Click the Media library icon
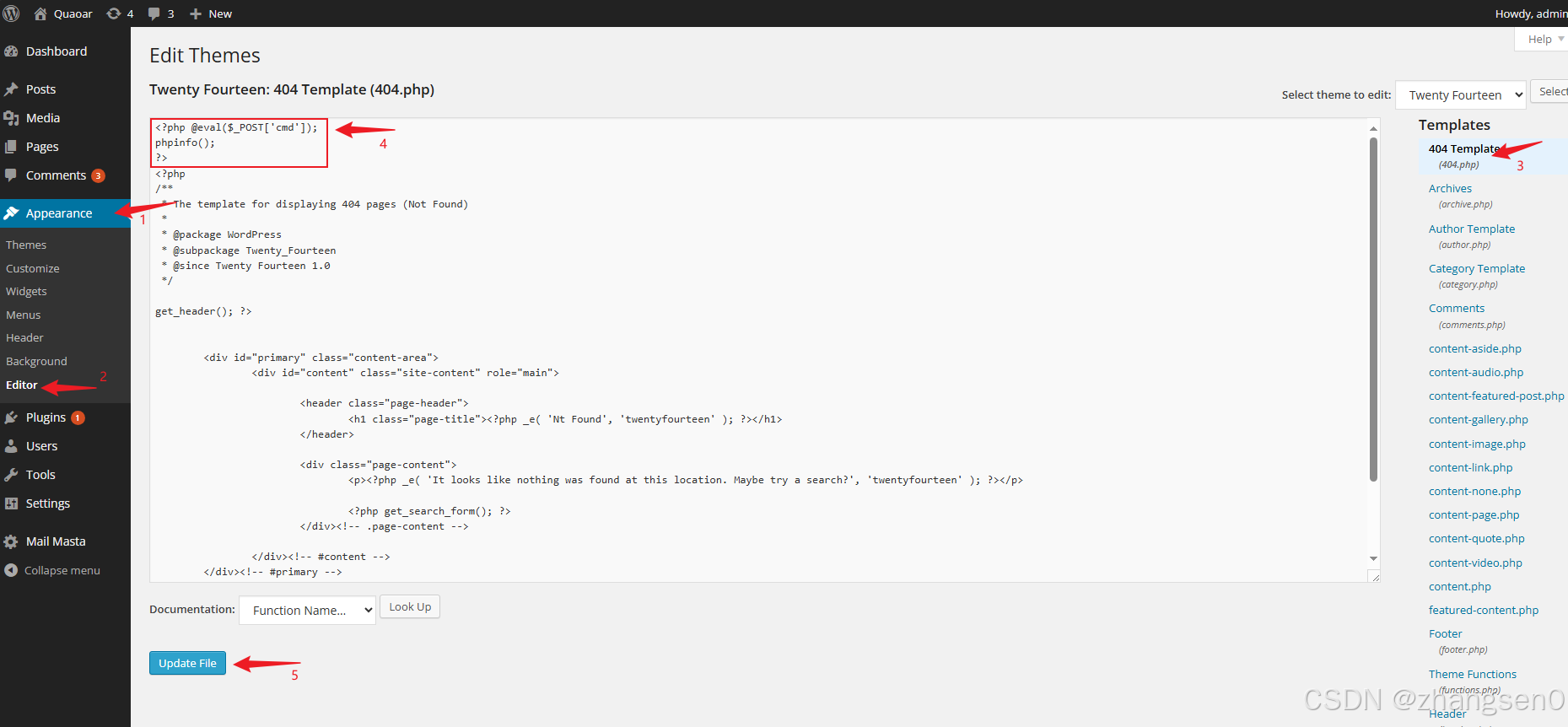 pyautogui.click(x=11, y=118)
